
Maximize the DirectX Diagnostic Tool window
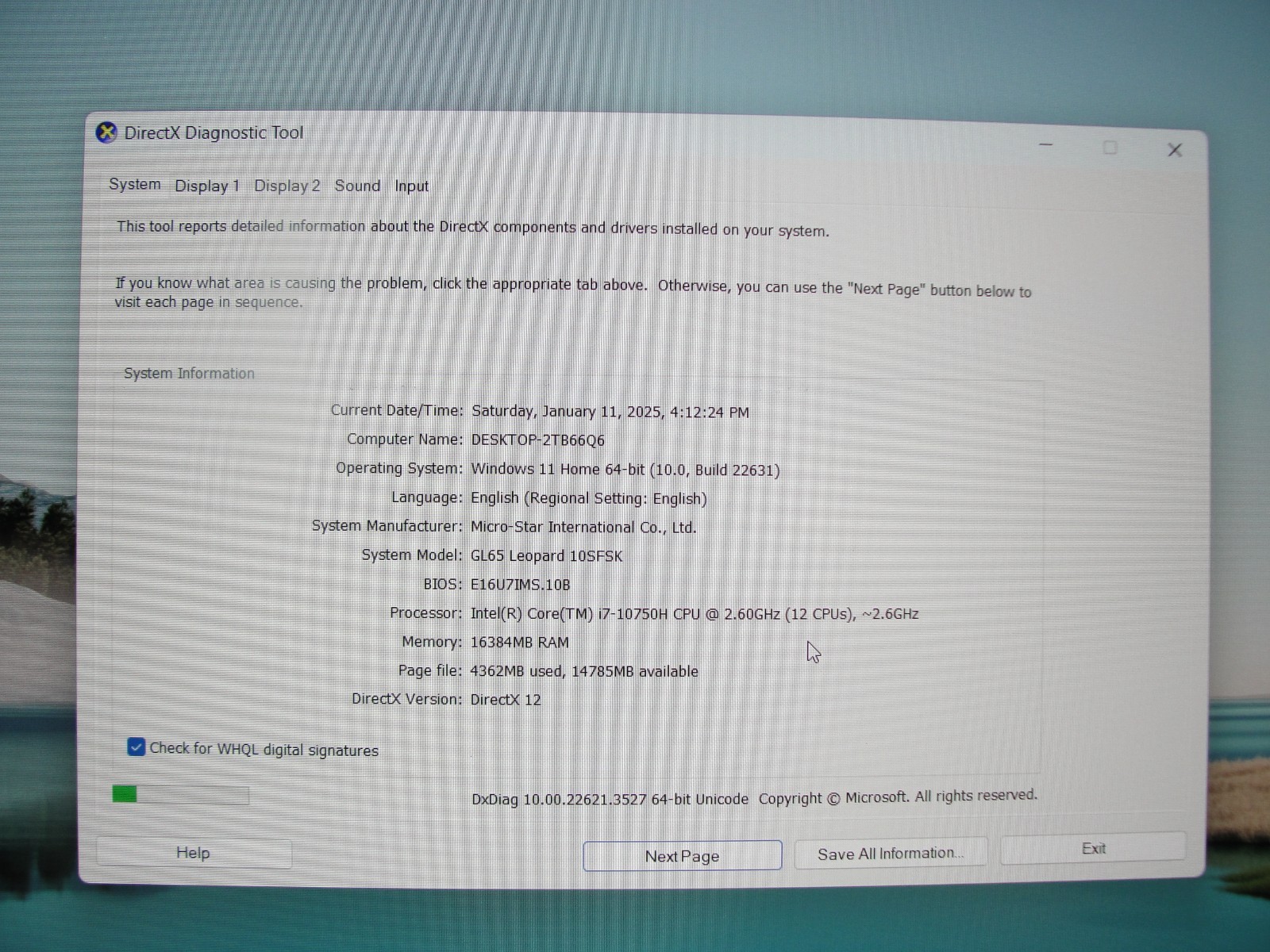tap(1110, 148)
